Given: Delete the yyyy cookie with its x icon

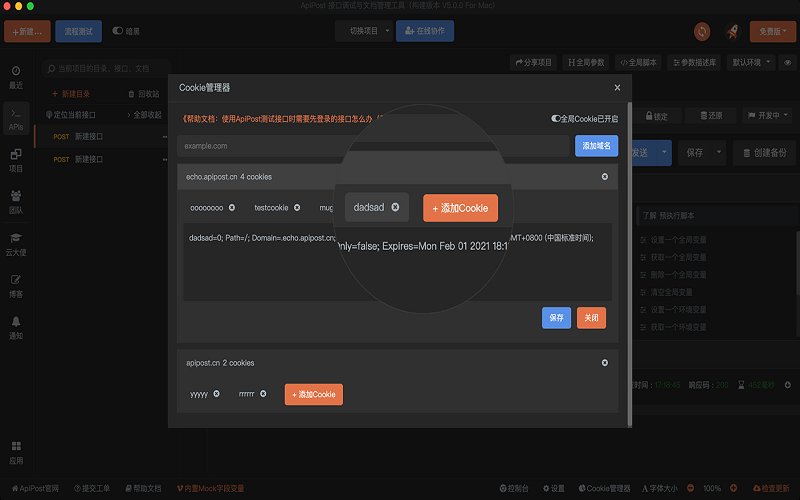Looking at the screenshot, I should click(217, 394).
